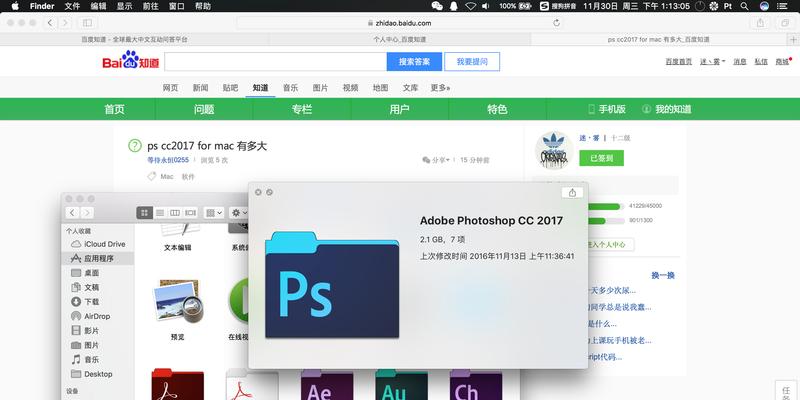800x400 pixels.
Task: Open the 问题 green nav tab
Action: [204, 109]
